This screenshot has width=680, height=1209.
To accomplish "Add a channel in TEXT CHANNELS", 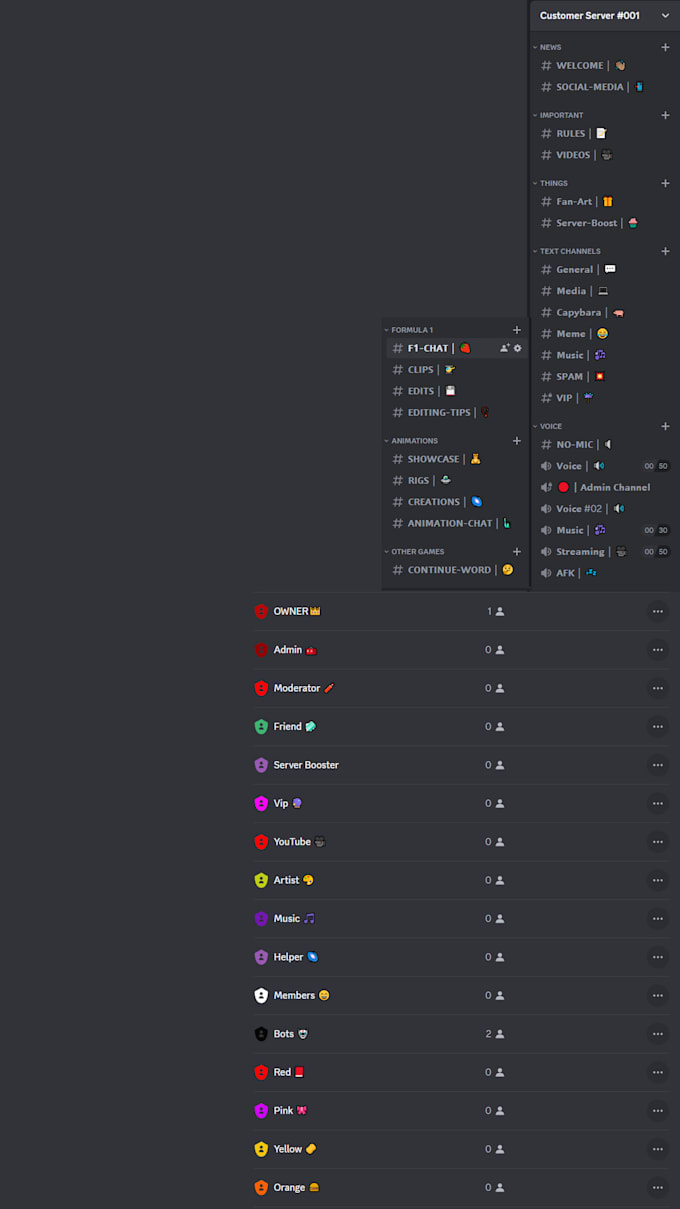I will coord(667,250).
